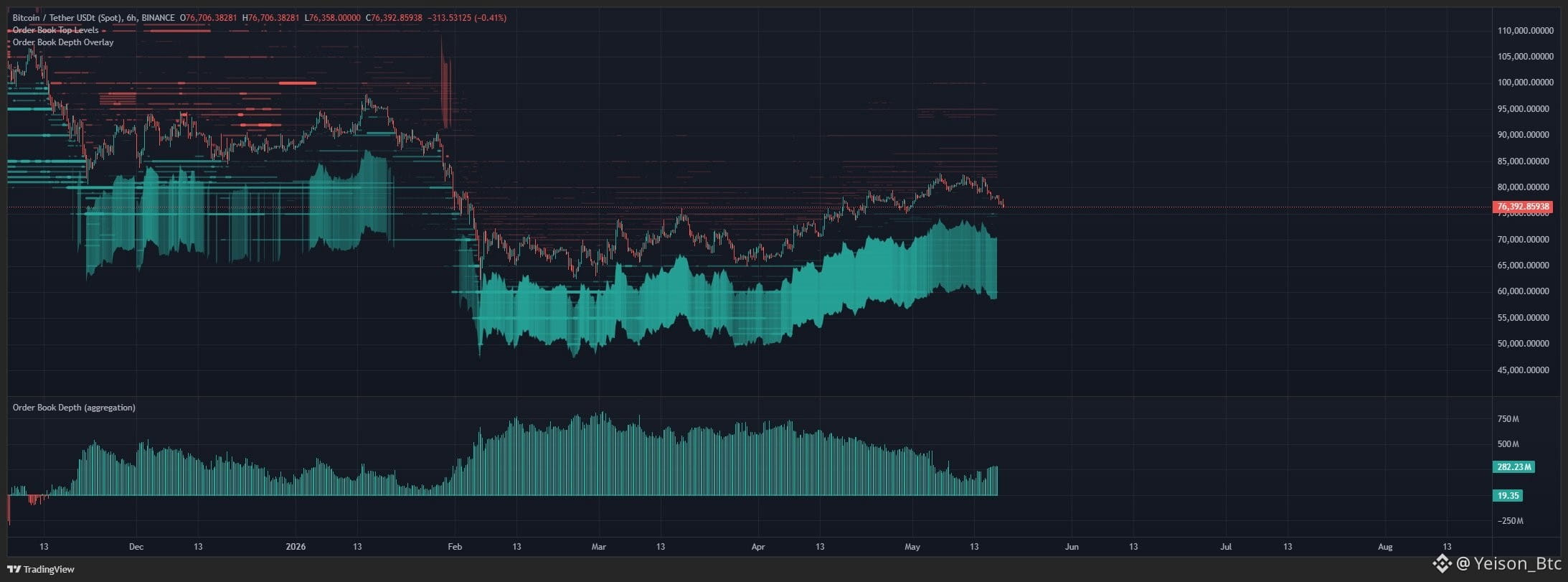Select the Bitcoin / Tether USDt symbol title
The width and height of the screenshot is (1568, 582).
tap(69, 18)
